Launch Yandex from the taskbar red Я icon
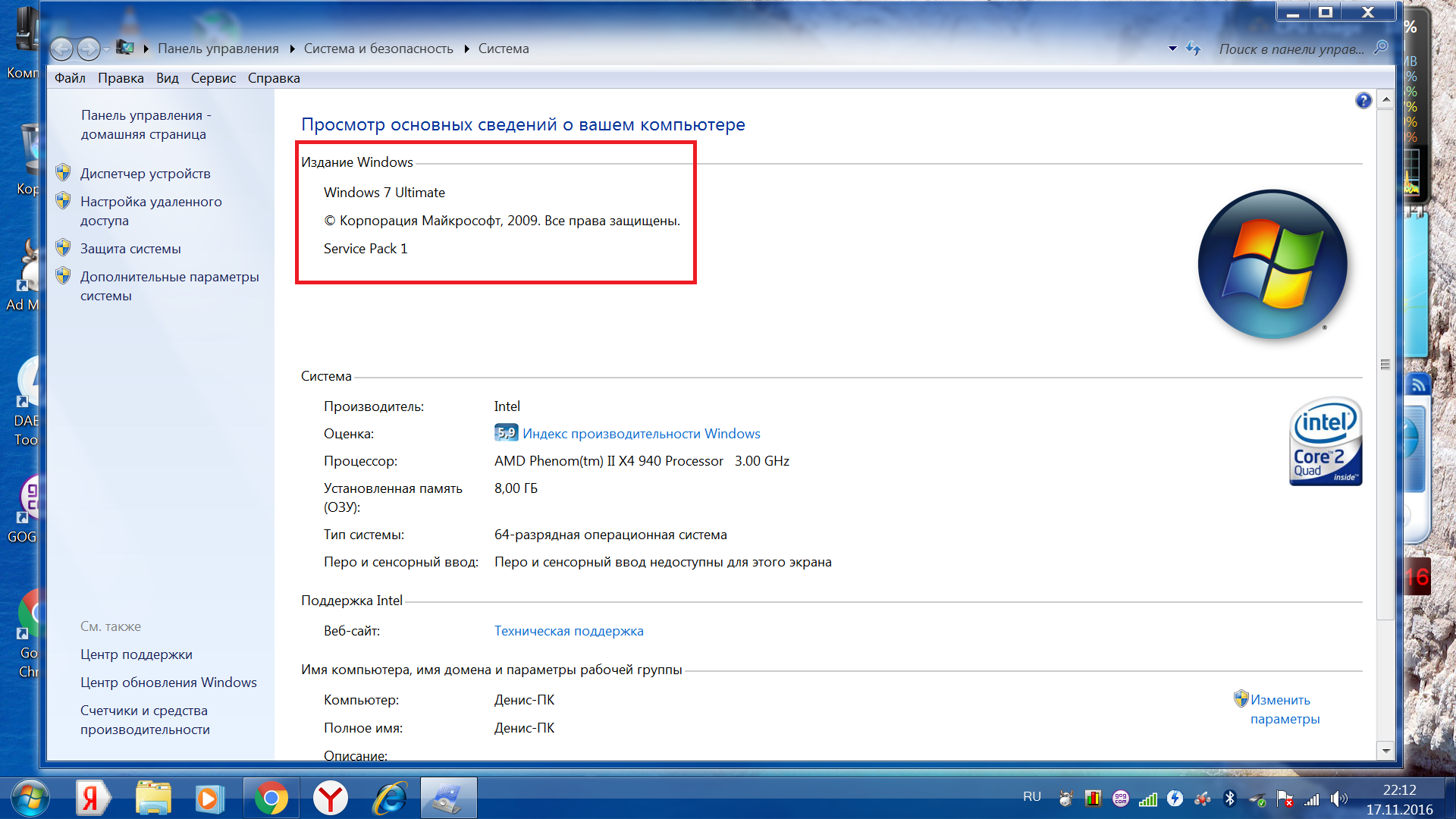Viewport: 1456px width, 819px height. pos(93,799)
